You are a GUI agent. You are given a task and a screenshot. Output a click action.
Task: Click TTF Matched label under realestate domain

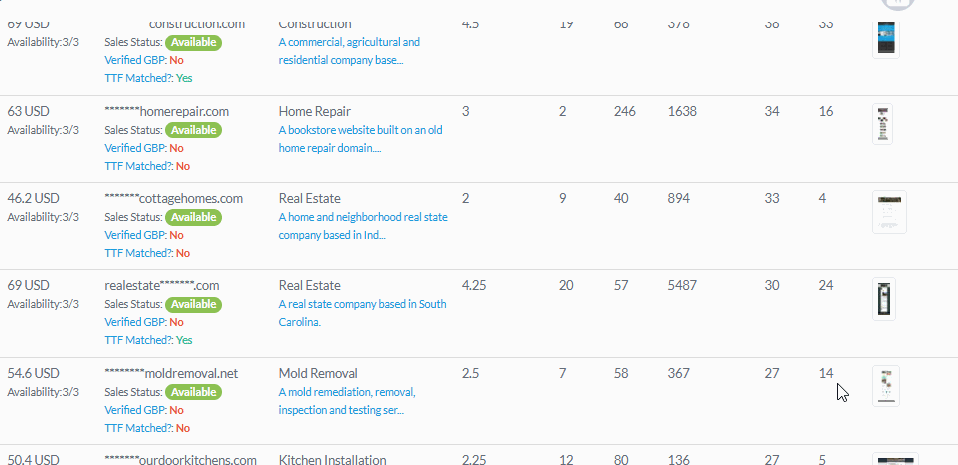point(139,340)
